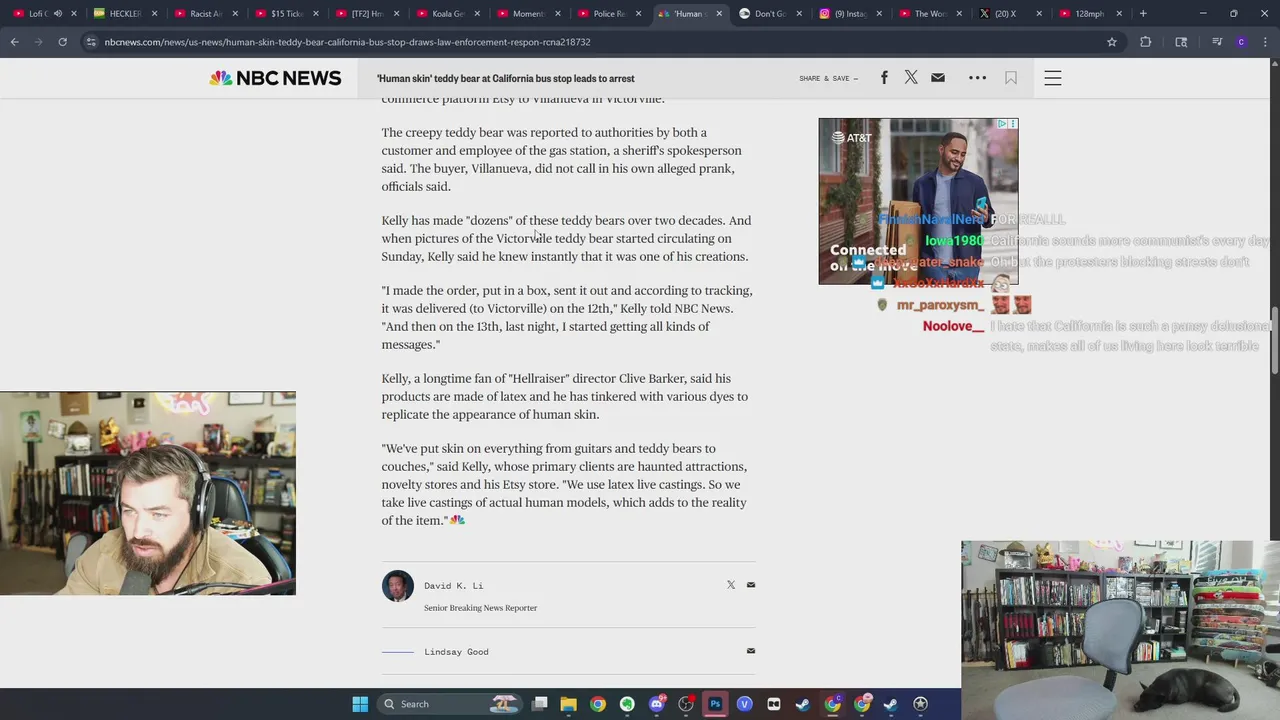The width and height of the screenshot is (1280, 720).
Task: Open a new browser tab
Action: 1143,14
